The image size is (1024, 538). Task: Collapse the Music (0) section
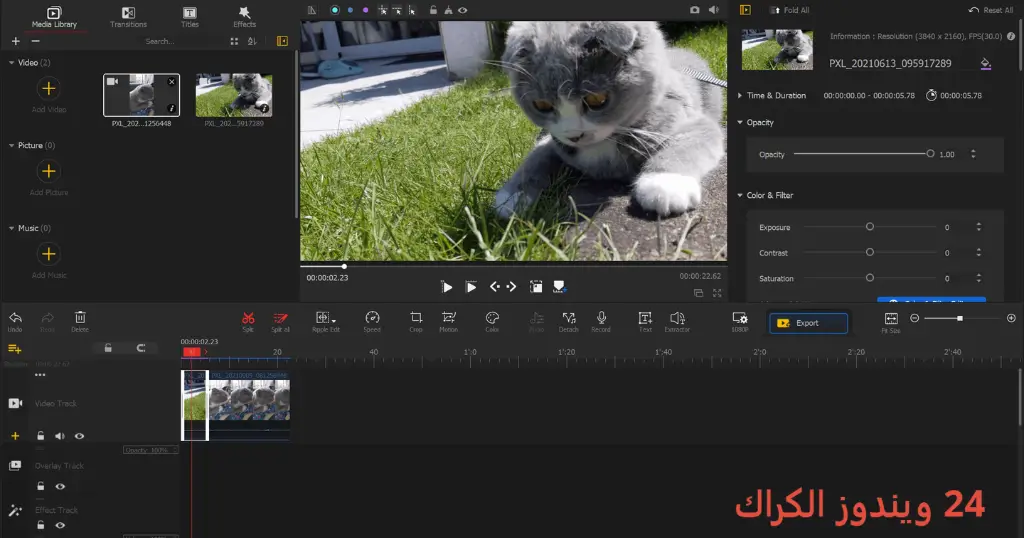click(11, 229)
